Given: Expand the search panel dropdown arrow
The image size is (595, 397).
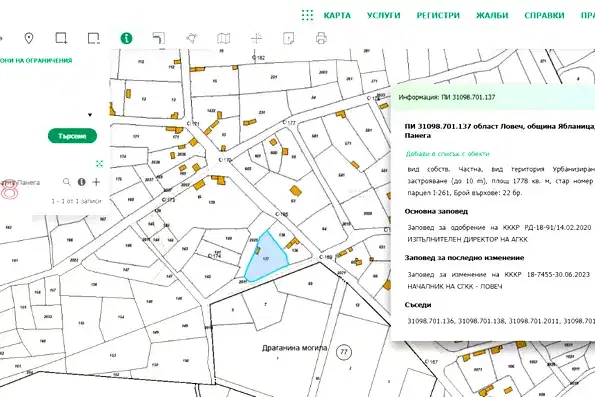Looking at the screenshot, I should 90,115.
